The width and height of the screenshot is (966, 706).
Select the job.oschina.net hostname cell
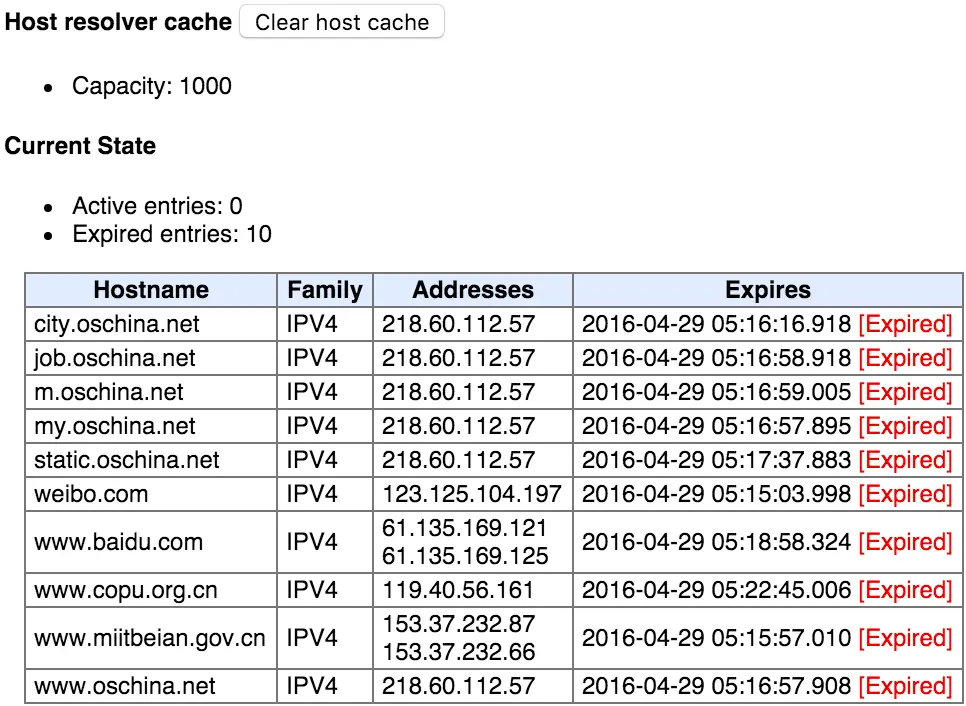tap(115, 358)
